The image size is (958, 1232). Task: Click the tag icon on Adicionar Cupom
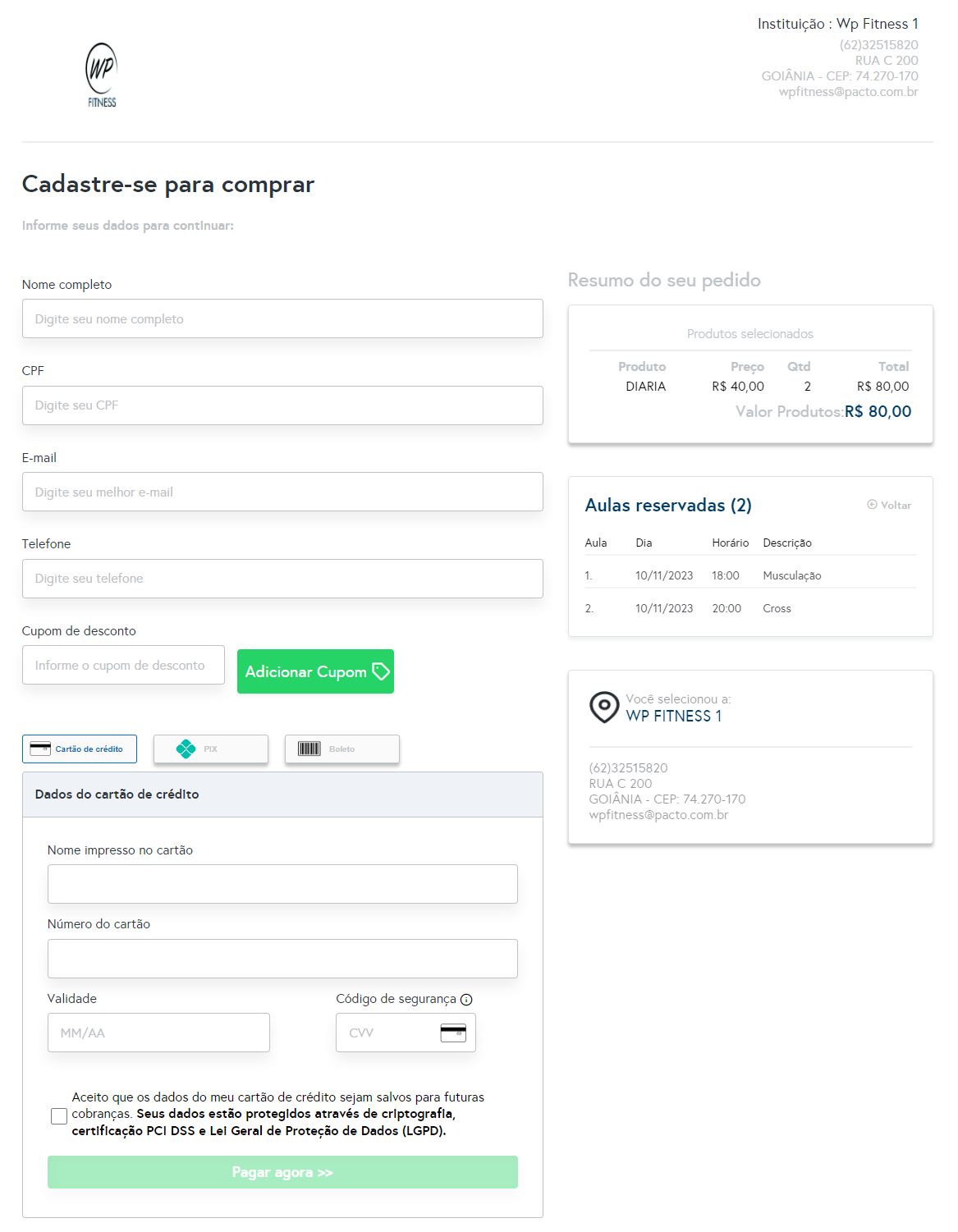pos(381,671)
